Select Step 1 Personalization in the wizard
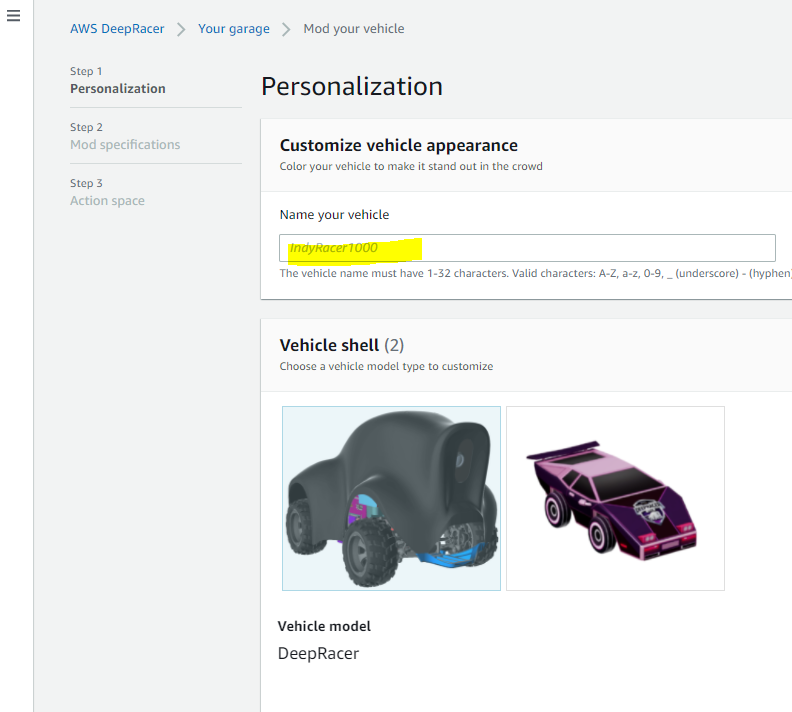This screenshot has width=792, height=712. click(118, 80)
